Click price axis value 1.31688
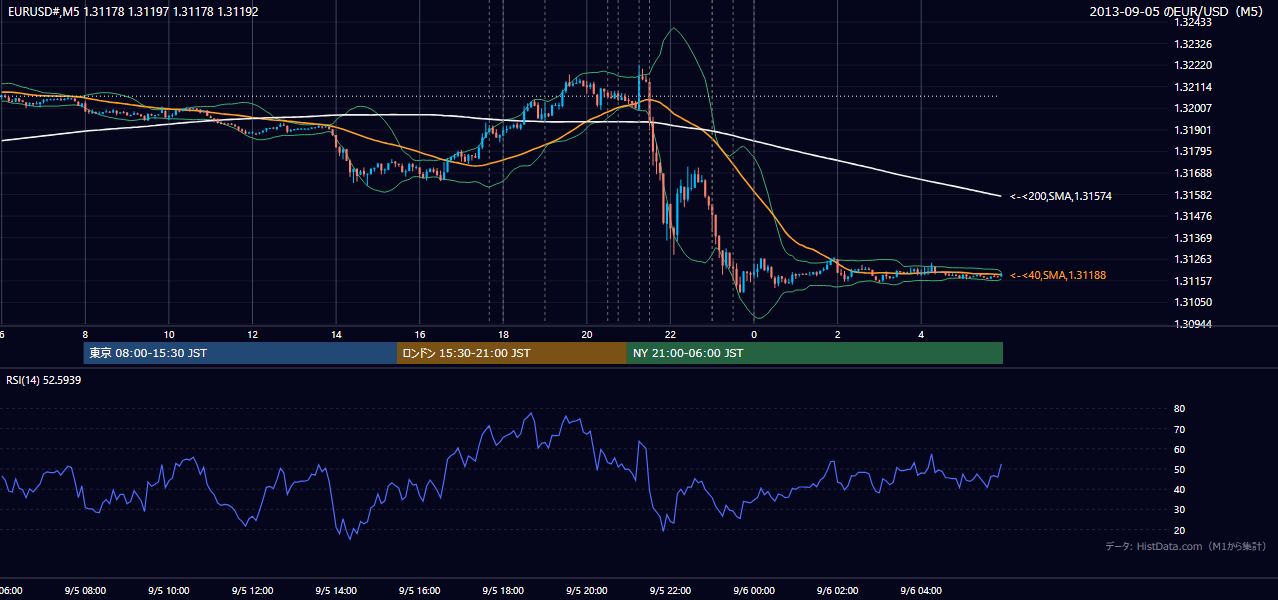Image resolution: width=1278 pixels, height=600 pixels. click(1193, 173)
